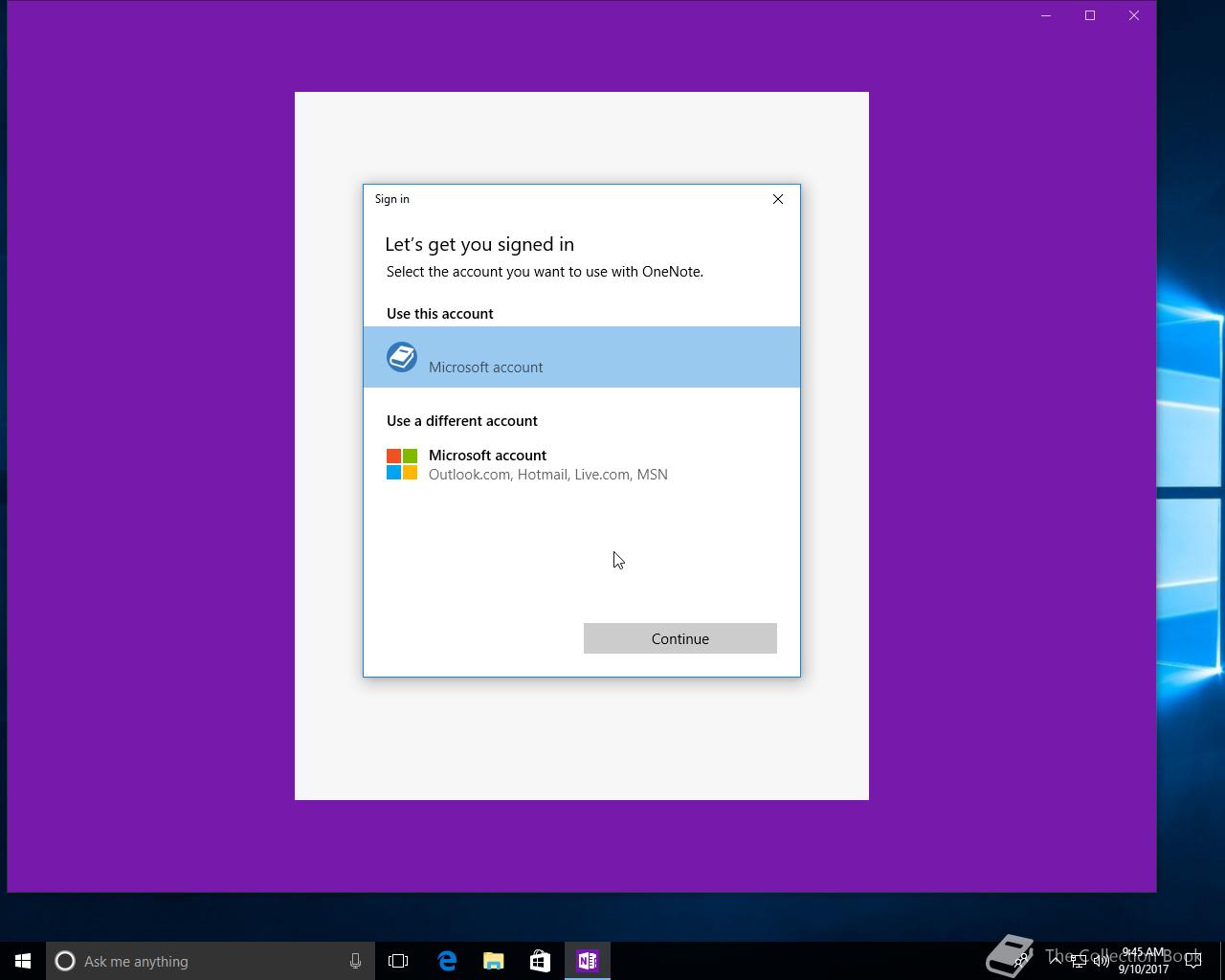Maximize the OneNote window
Image resolution: width=1225 pixels, height=980 pixels.
1090,15
